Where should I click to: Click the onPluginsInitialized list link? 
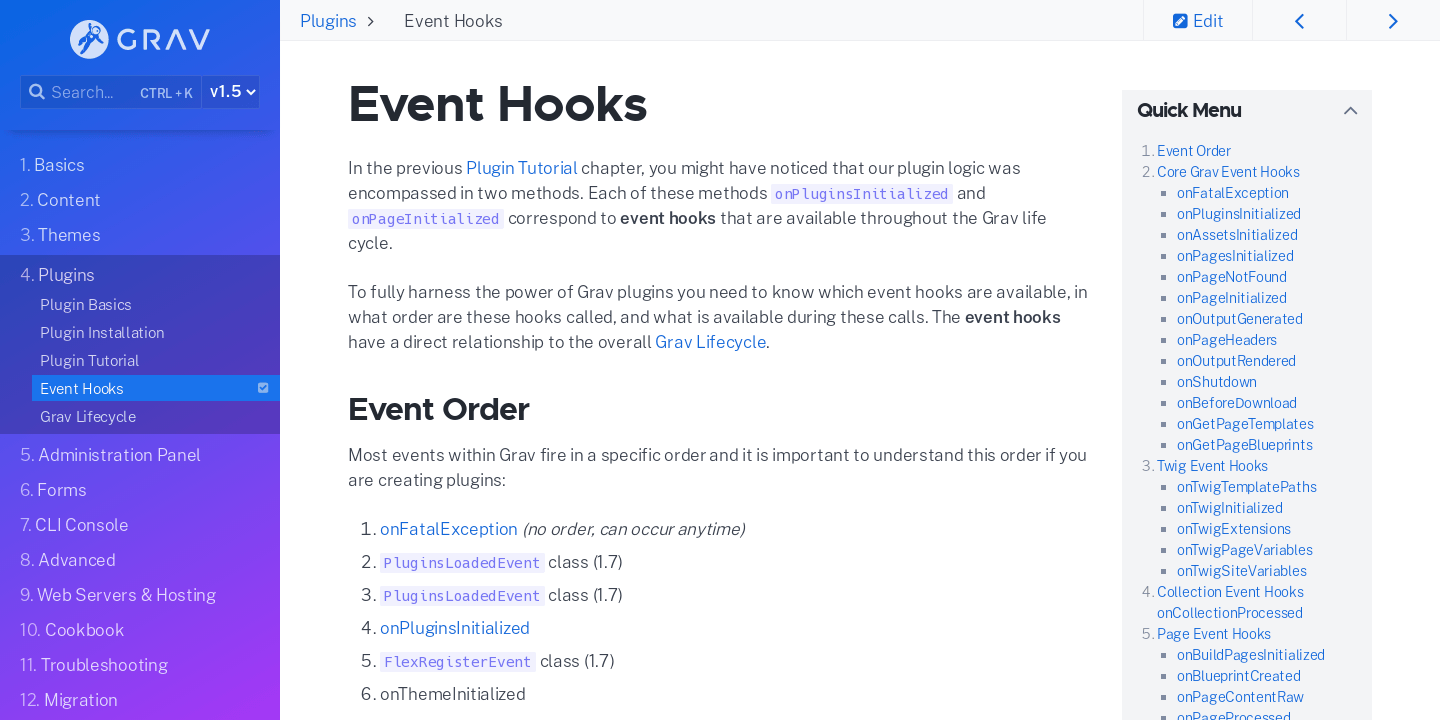pyautogui.click(x=454, y=628)
